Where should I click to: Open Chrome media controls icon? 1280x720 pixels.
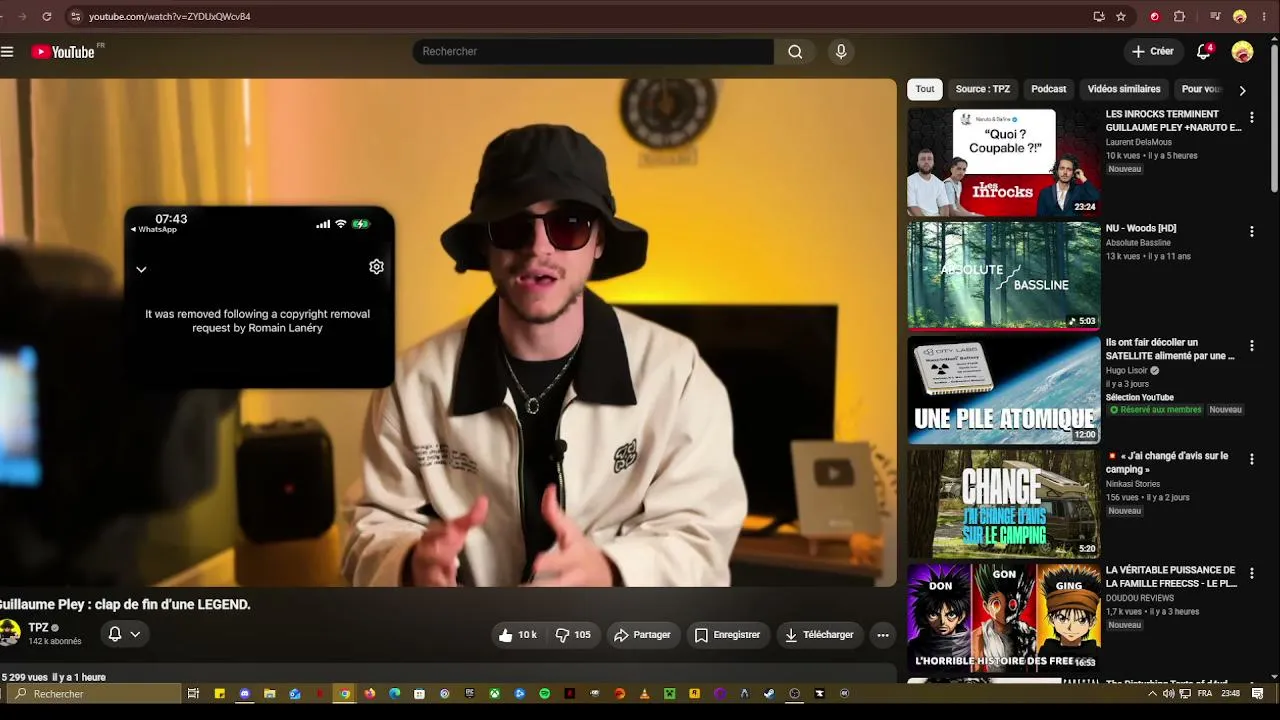click(1215, 16)
